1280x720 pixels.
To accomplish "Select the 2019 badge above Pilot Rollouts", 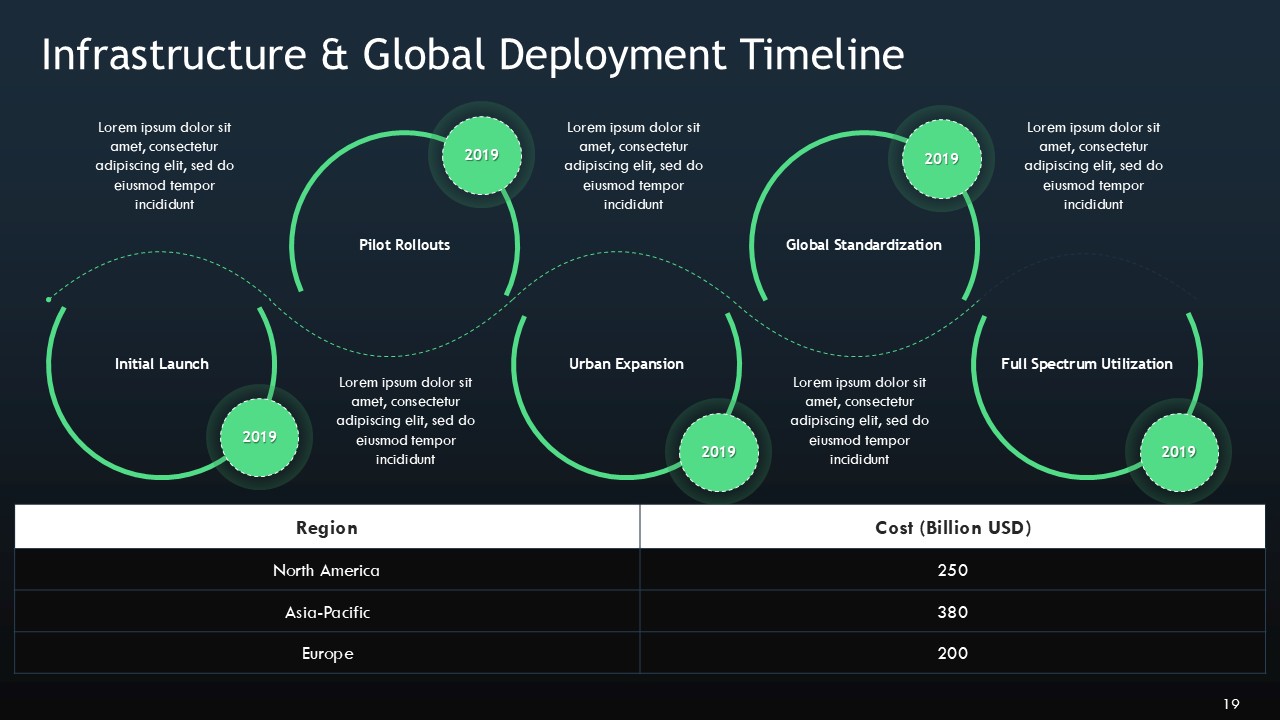I will point(482,155).
